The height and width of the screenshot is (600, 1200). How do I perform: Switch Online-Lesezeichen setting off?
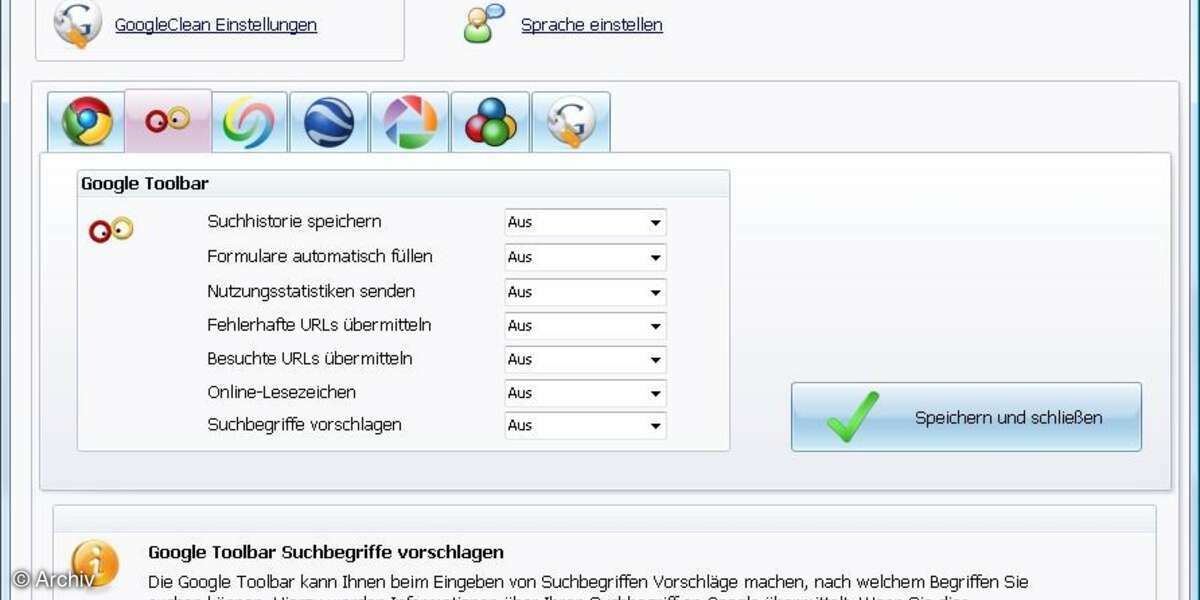[585, 392]
